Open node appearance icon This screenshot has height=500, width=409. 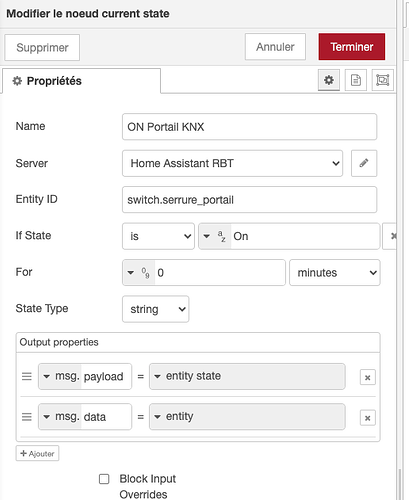pos(383,80)
